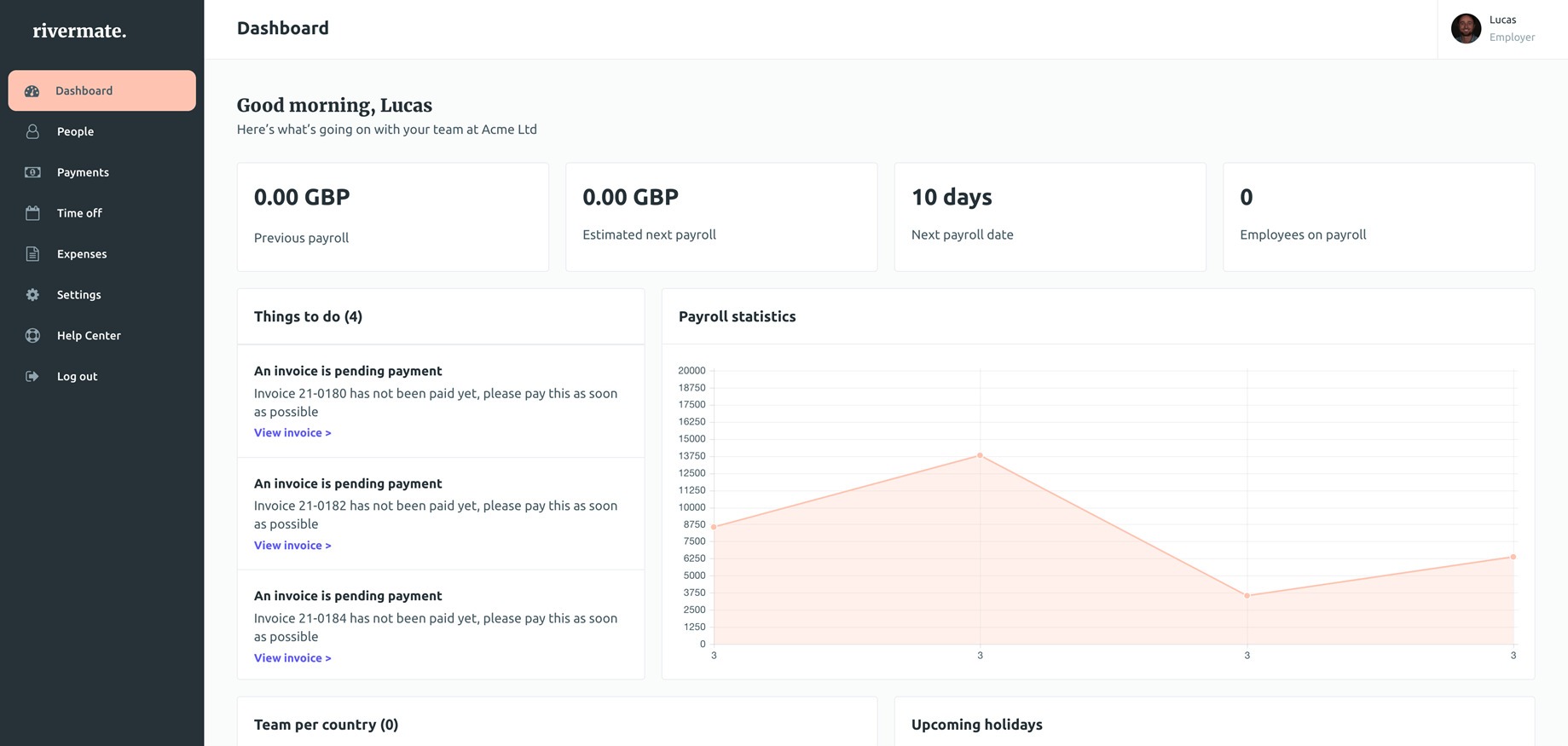Click the chart's highest data point
This screenshot has width=1568, height=746.
(980, 455)
